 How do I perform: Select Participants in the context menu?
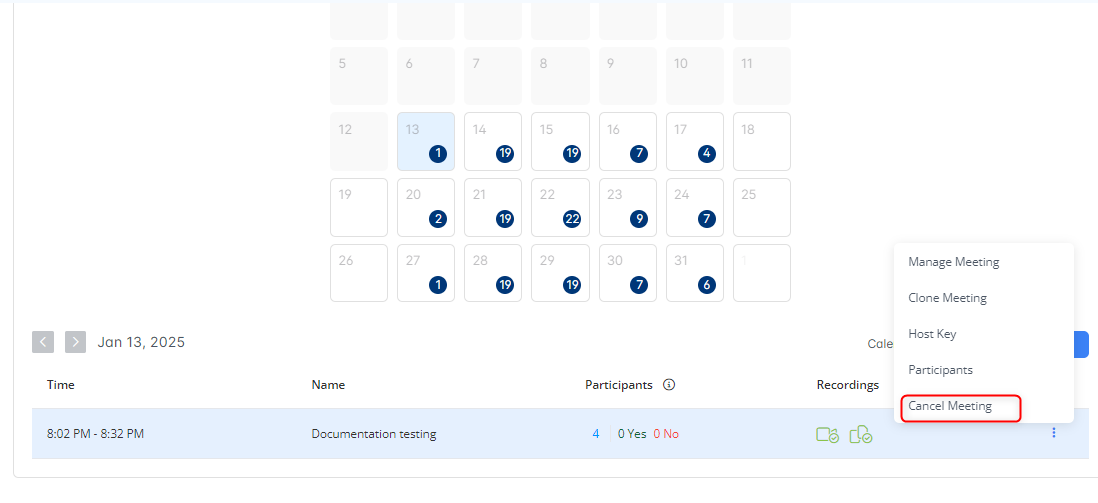(940, 370)
